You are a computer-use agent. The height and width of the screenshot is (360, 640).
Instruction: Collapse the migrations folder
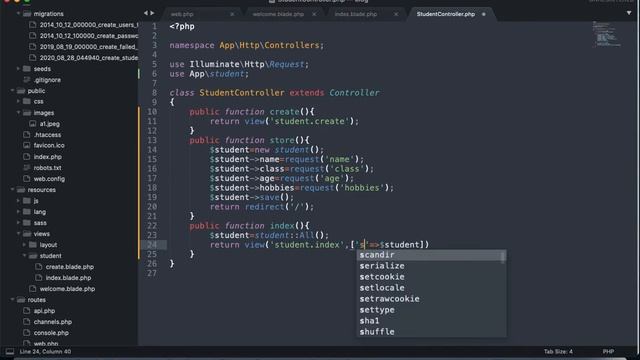pos(18,13)
